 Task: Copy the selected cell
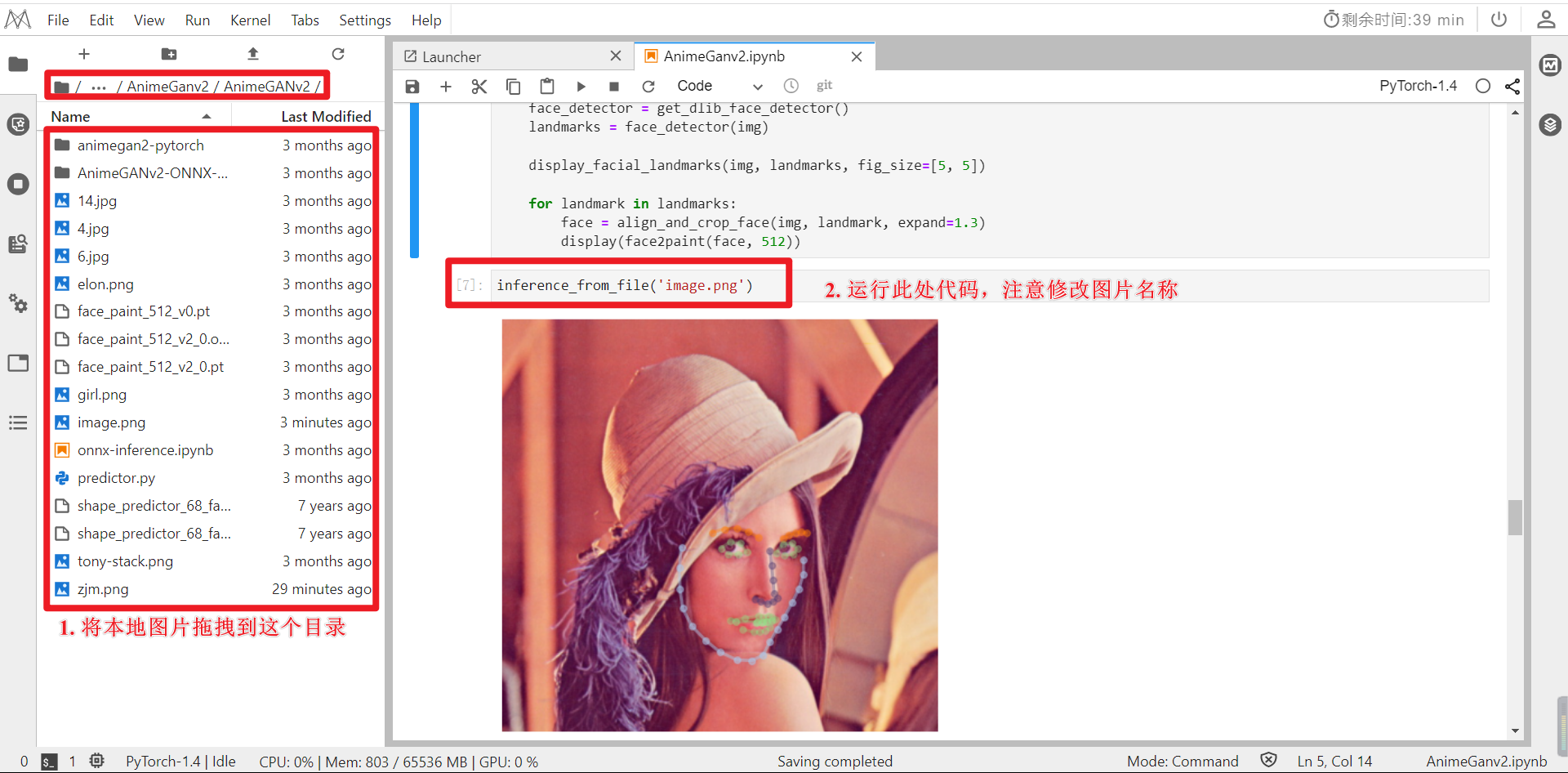513,86
